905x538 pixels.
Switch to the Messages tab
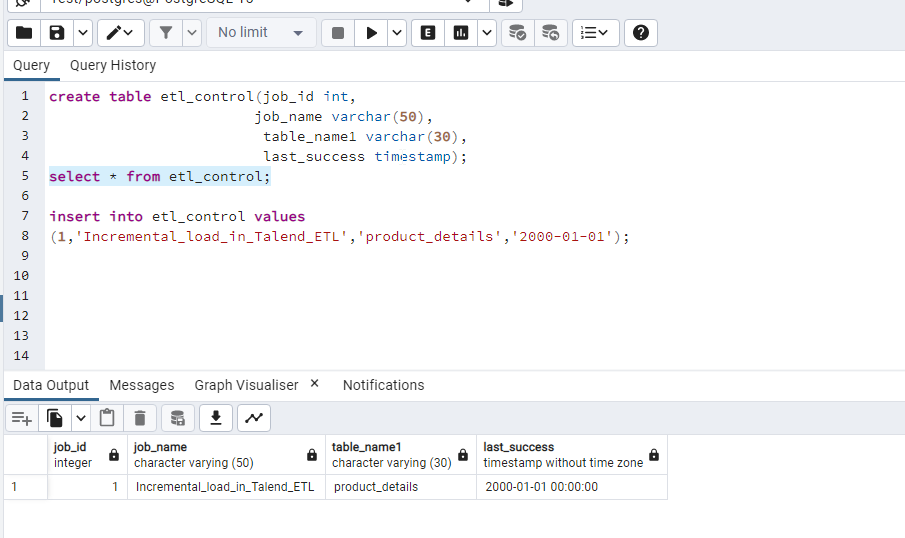pos(142,385)
